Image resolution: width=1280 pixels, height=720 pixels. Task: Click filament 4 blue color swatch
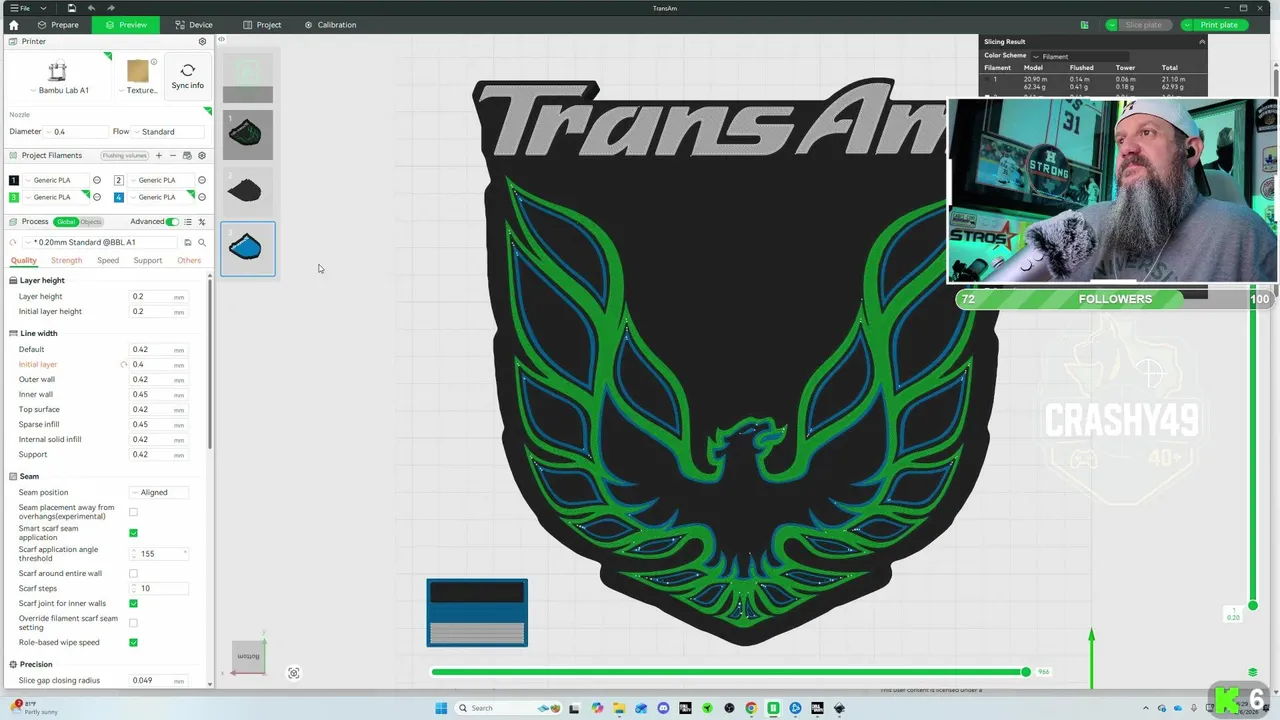point(118,197)
